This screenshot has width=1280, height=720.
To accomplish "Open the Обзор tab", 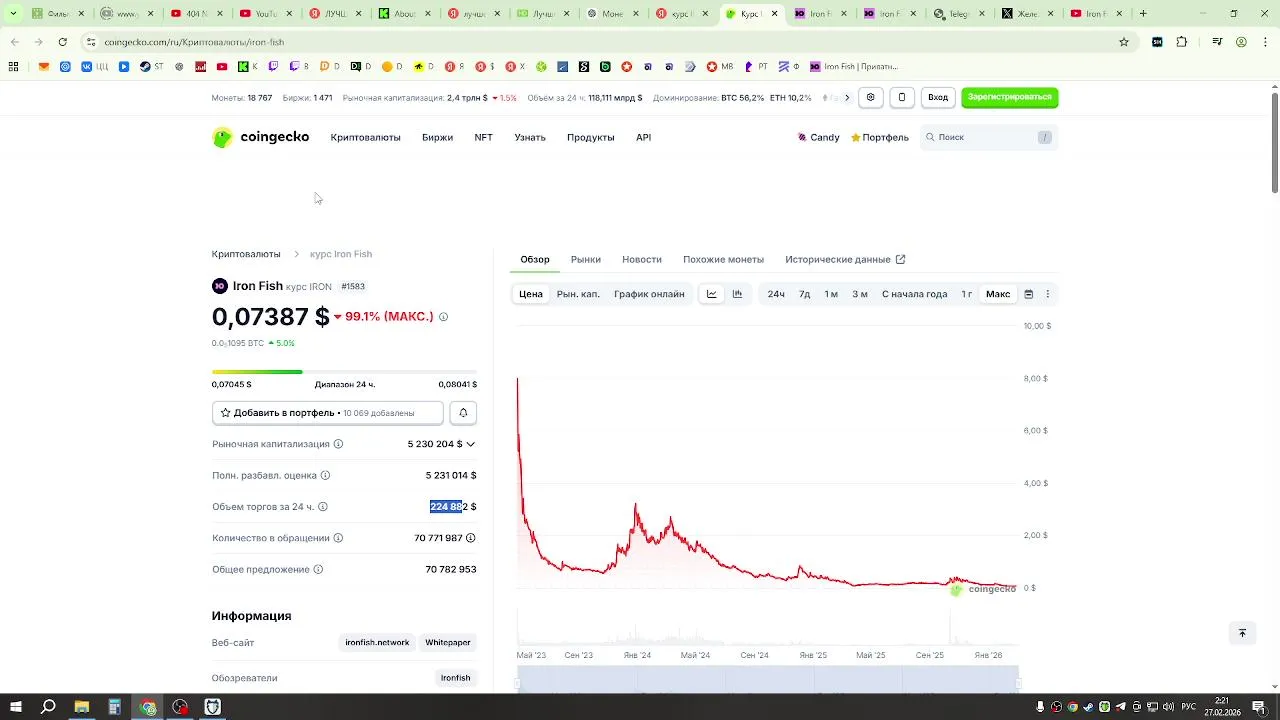I will 535,259.
